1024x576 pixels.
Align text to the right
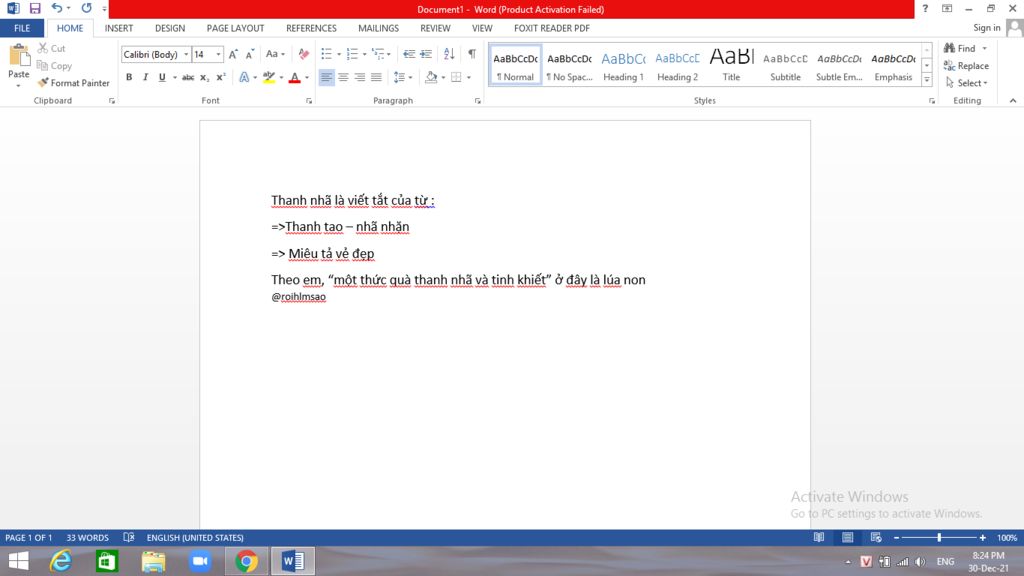click(x=359, y=77)
